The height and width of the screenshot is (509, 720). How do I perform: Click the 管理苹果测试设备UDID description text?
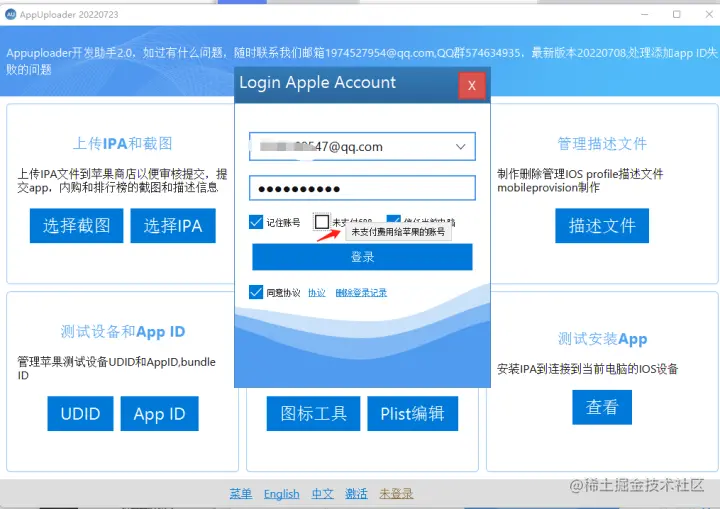coord(117,368)
